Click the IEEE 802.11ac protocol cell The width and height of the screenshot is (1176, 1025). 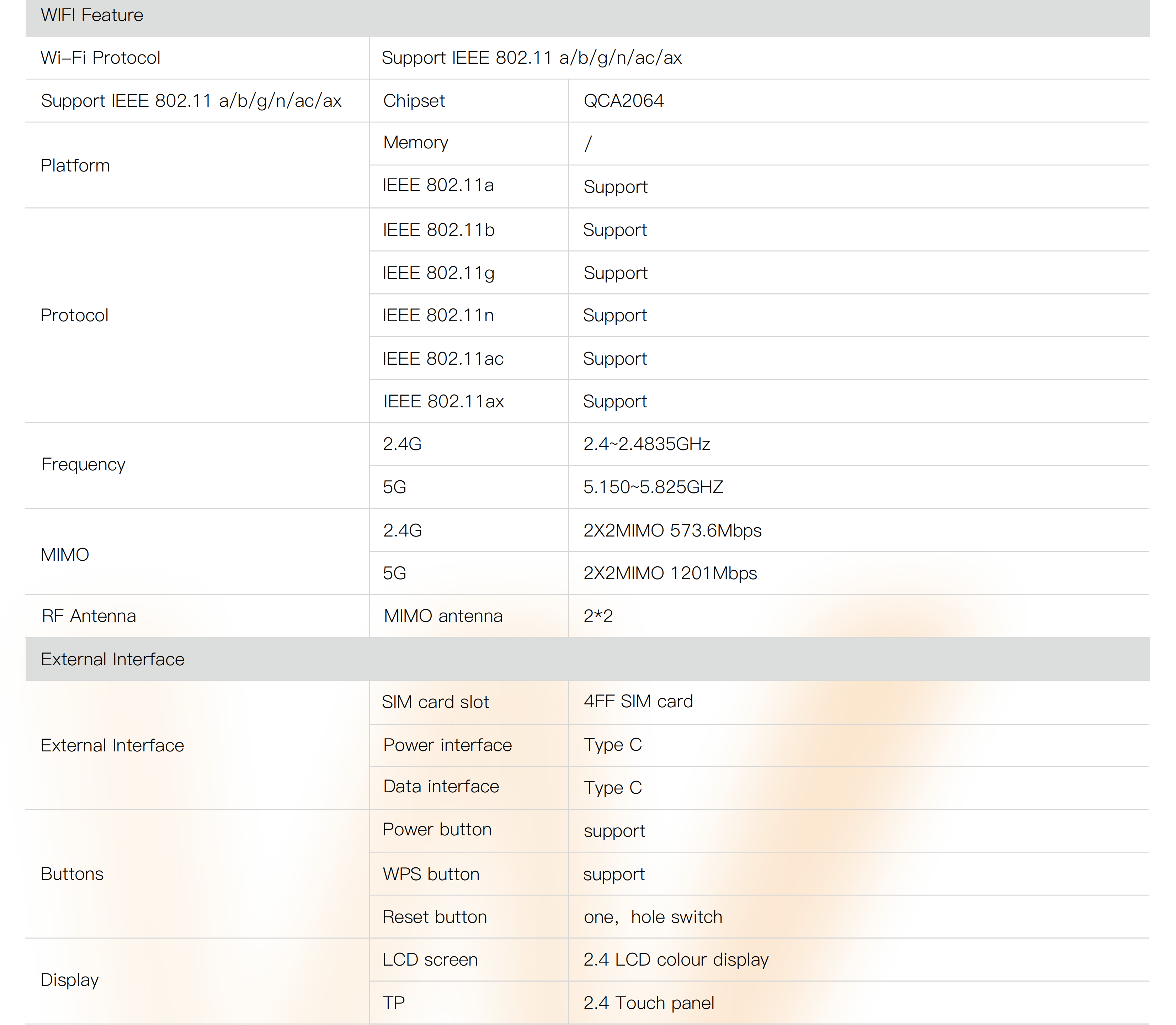[x=443, y=359]
